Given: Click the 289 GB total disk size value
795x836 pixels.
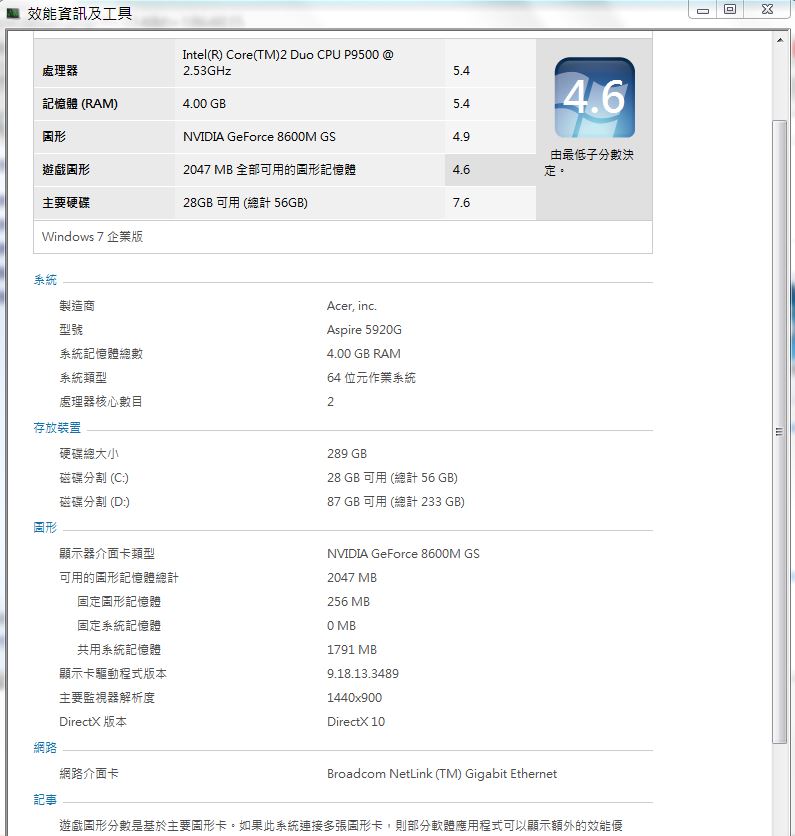Looking at the screenshot, I should click(x=347, y=454).
